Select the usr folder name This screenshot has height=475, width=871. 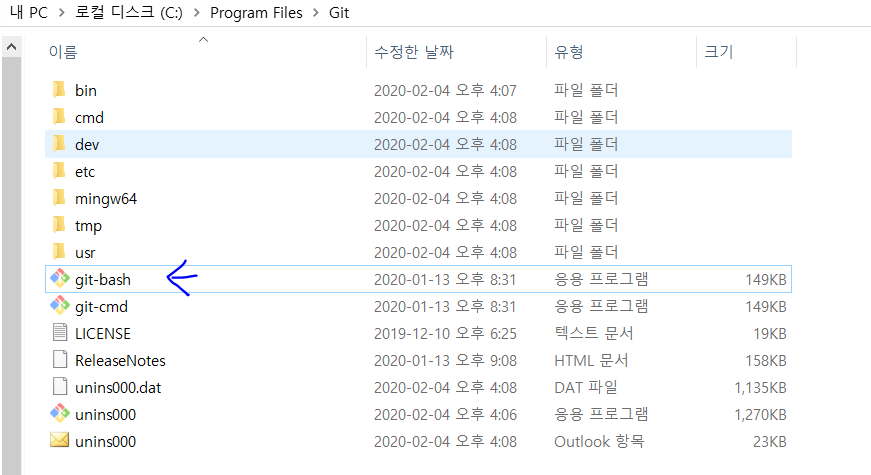tap(85, 253)
